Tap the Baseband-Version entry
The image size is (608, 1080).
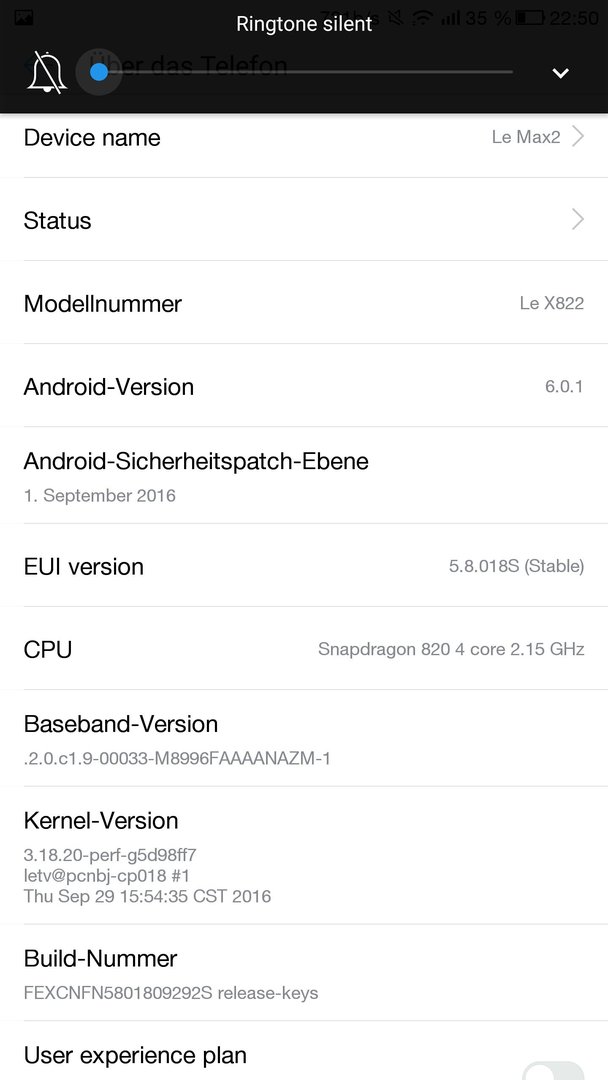pos(304,738)
